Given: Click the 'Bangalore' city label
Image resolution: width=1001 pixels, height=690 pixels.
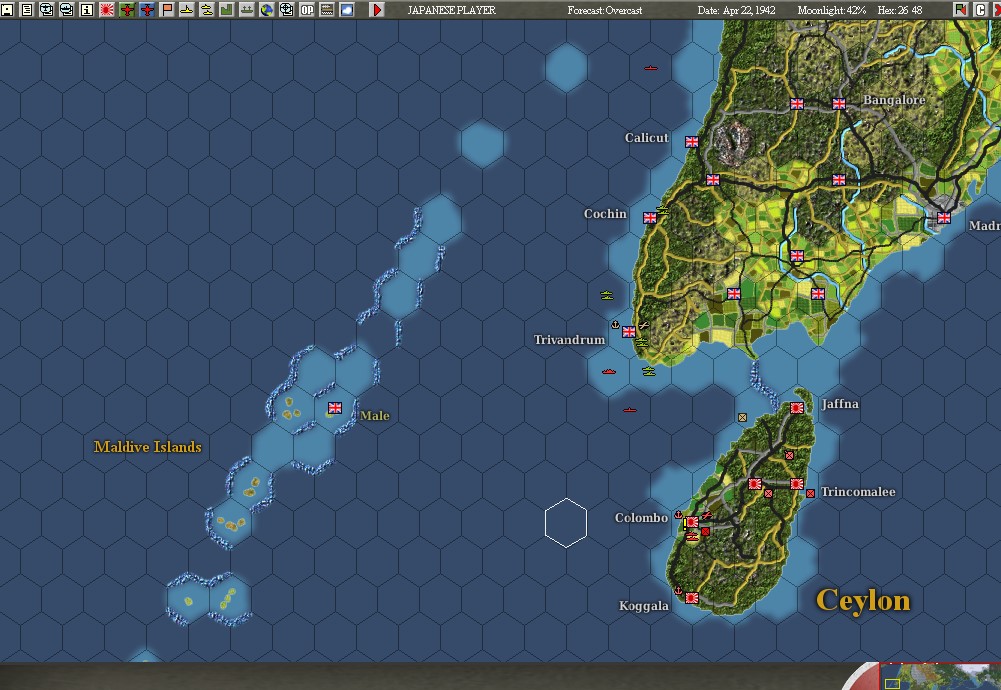Looking at the screenshot, I should (894, 100).
